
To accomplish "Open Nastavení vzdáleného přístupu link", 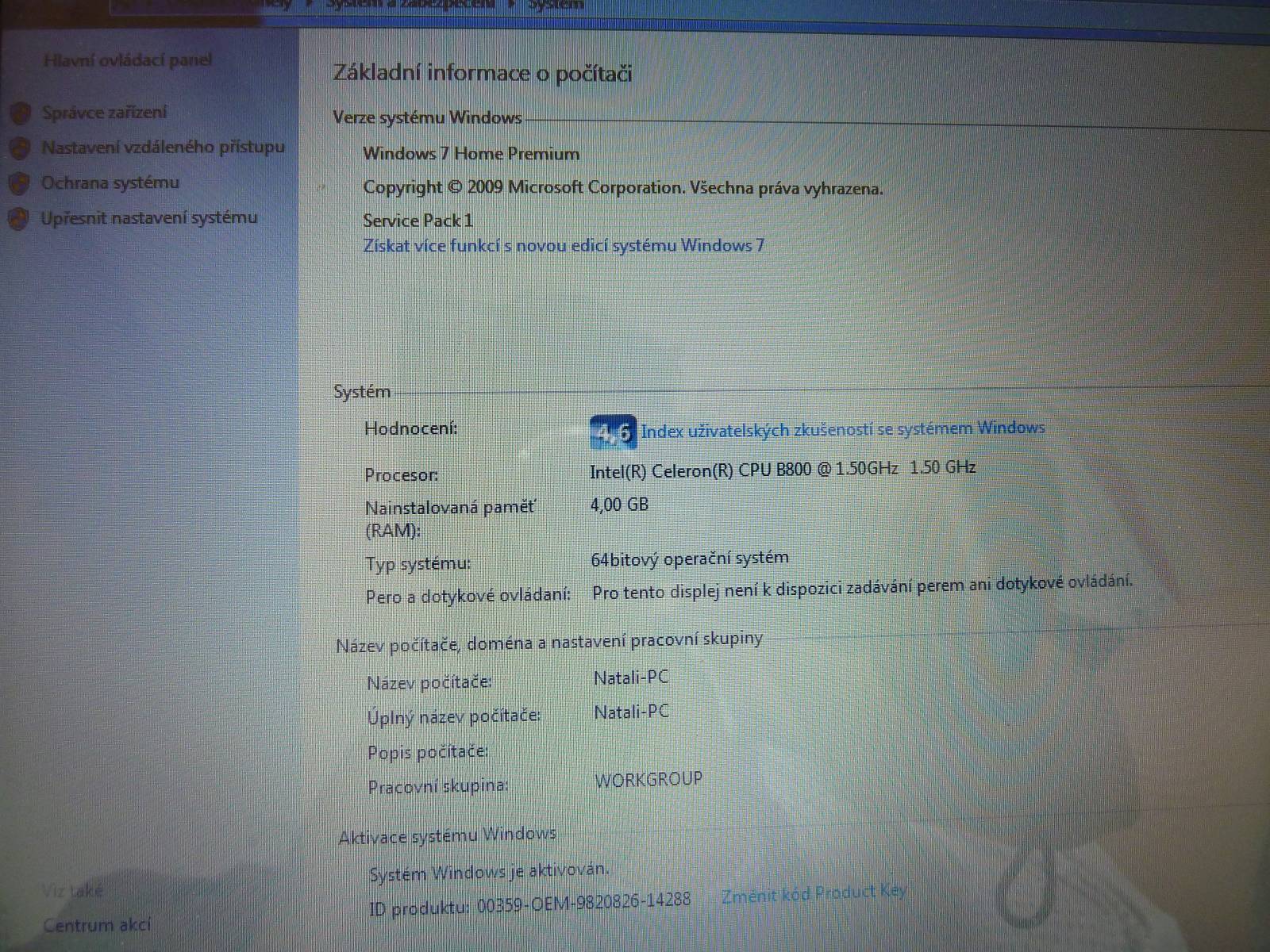I will pyautogui.click(x=163, y=148).
